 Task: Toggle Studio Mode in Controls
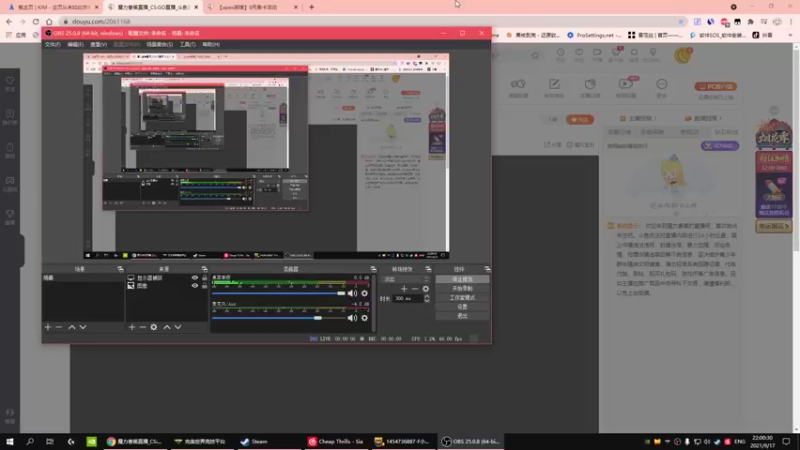click(x=462, y=297)
